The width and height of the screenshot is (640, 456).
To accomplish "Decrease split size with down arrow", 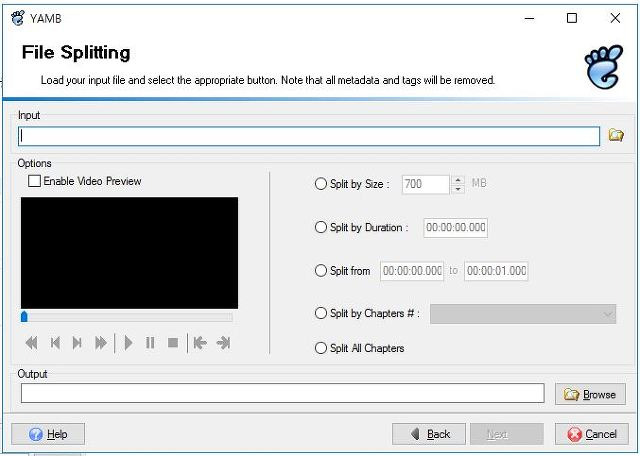I will pos(458,189).
